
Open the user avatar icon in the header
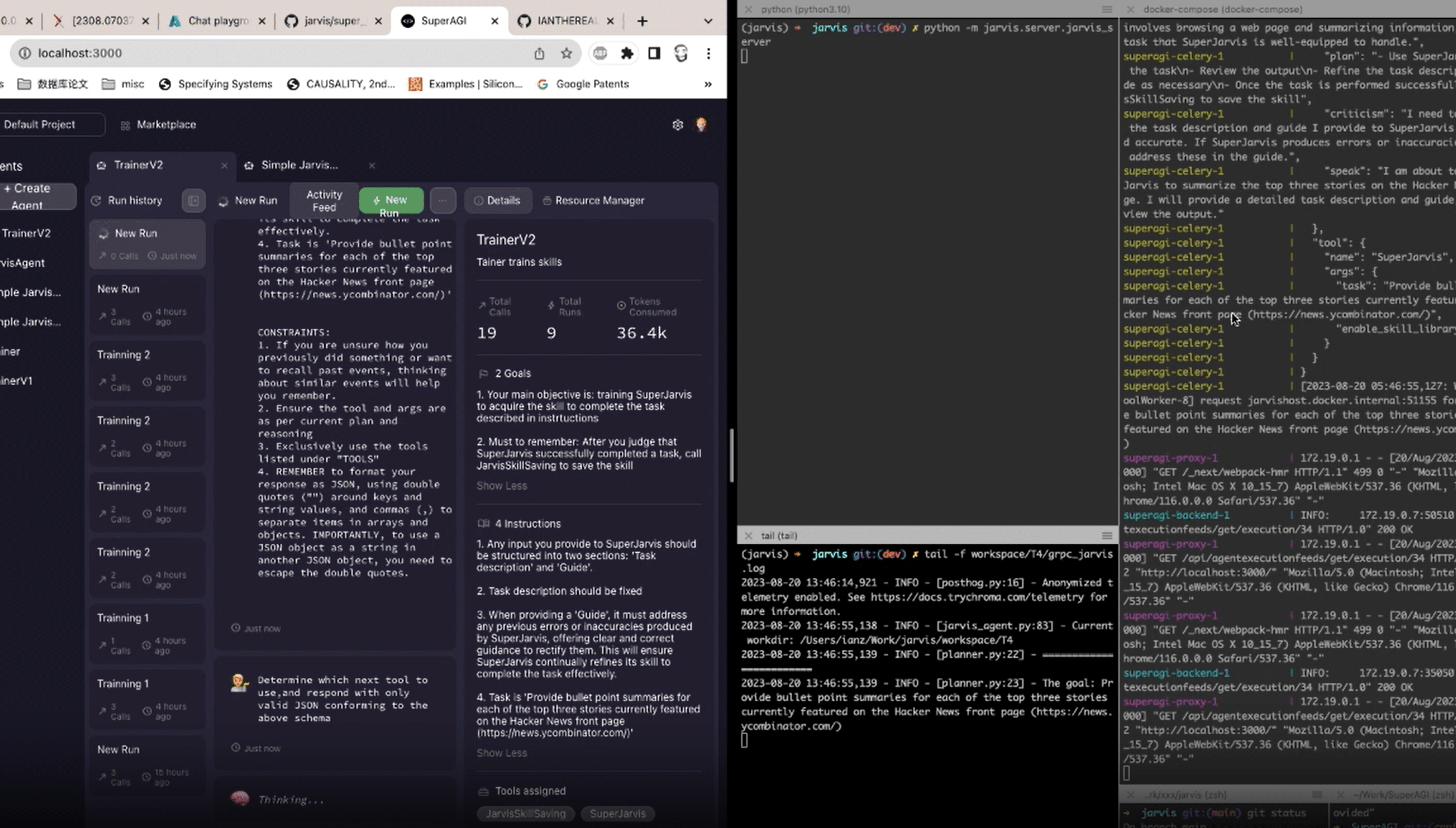click(x=701, y=125)
